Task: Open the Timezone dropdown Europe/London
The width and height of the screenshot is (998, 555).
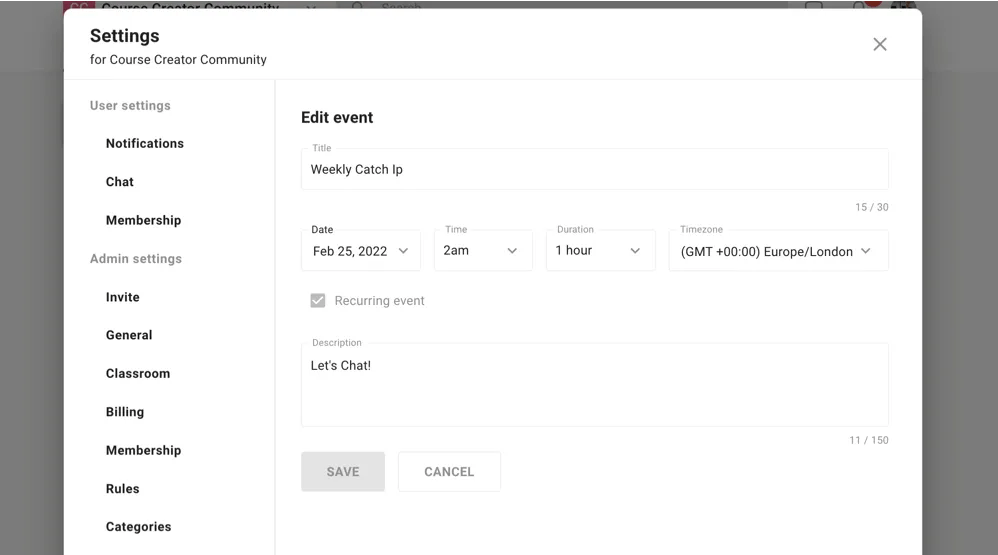Action: click(x=778, y=251)
